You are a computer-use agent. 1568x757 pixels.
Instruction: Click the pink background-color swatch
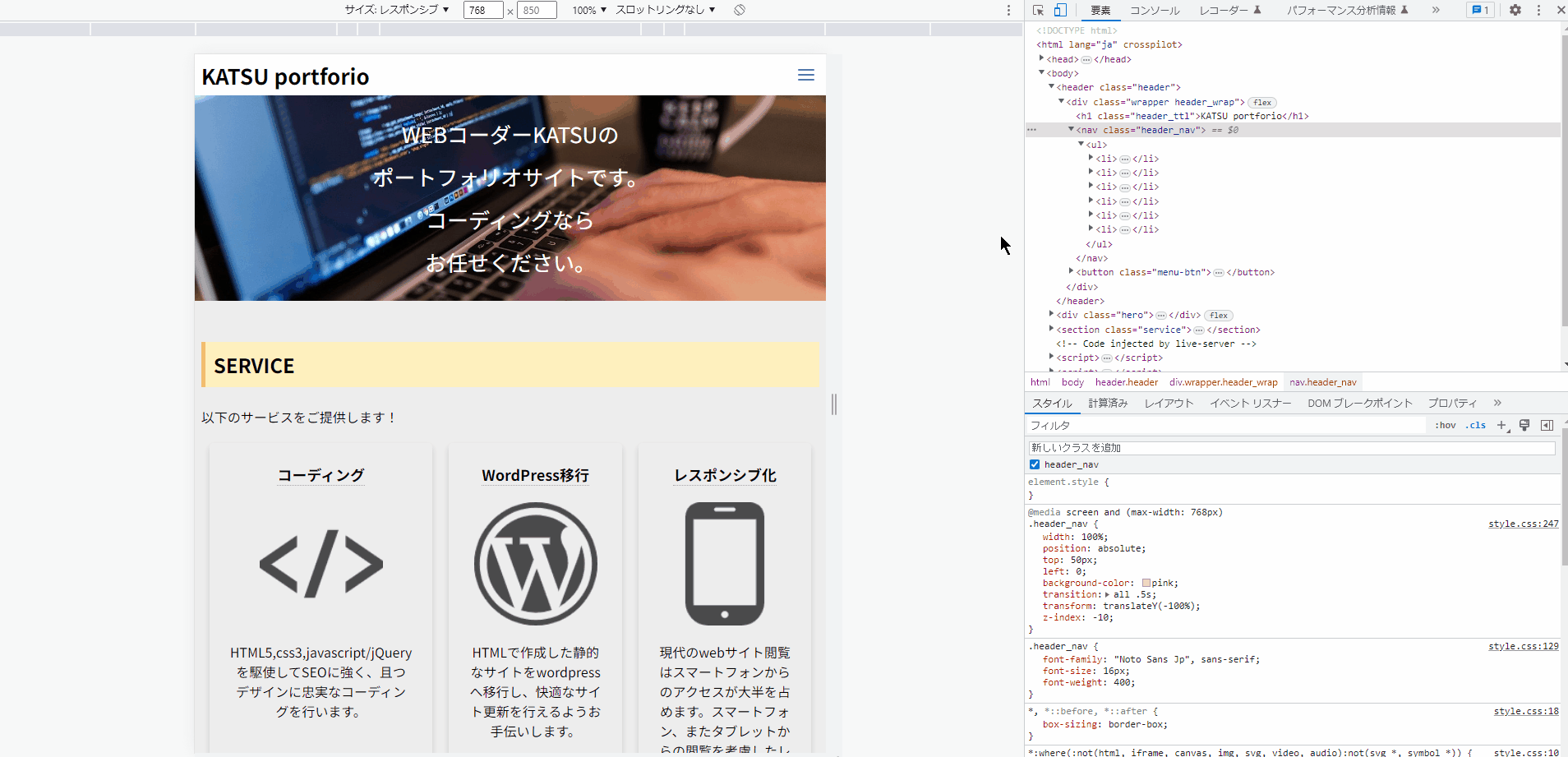pyautogui.click(x=1146, y=583)
